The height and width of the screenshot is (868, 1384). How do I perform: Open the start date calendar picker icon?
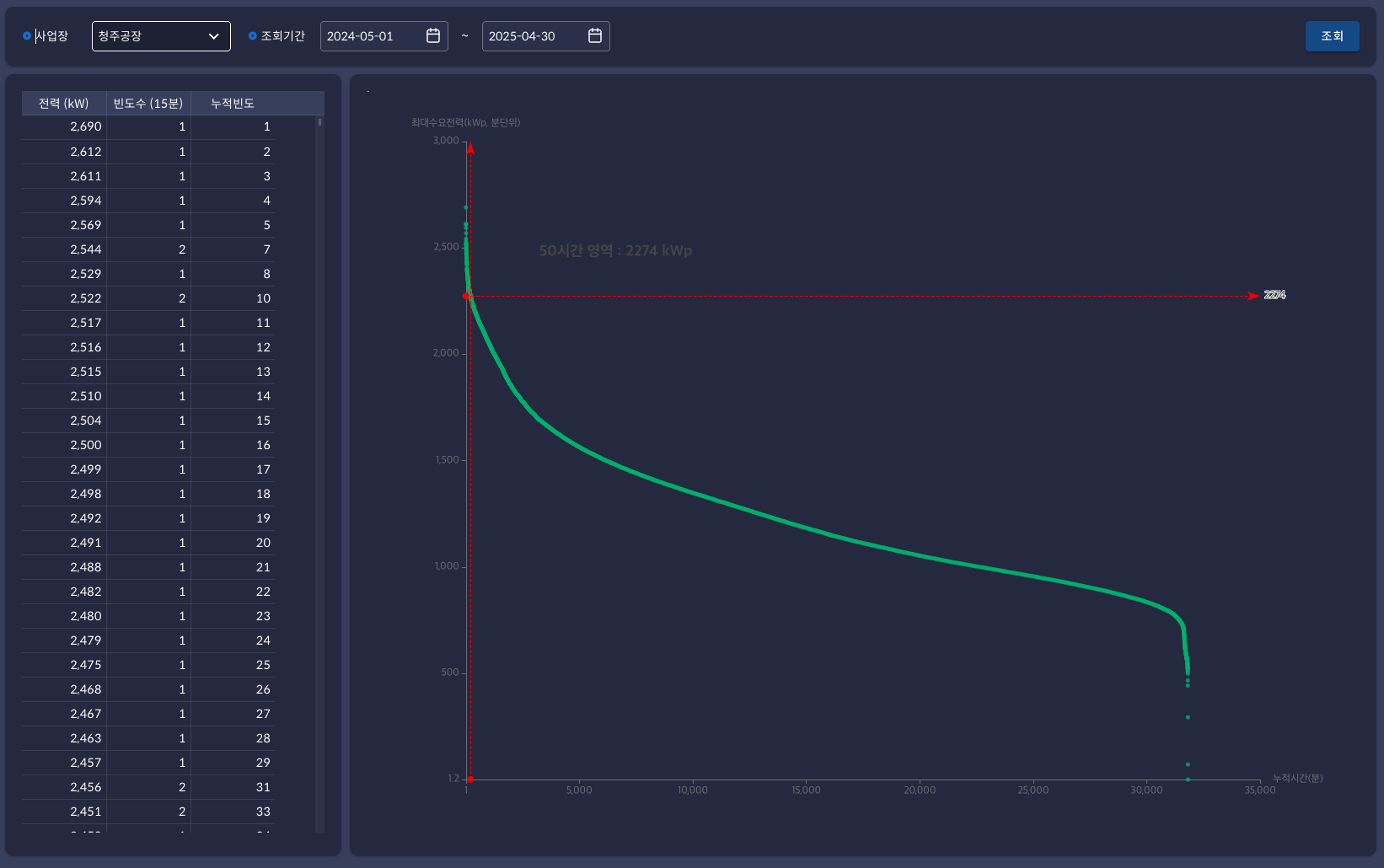[433, 35]
